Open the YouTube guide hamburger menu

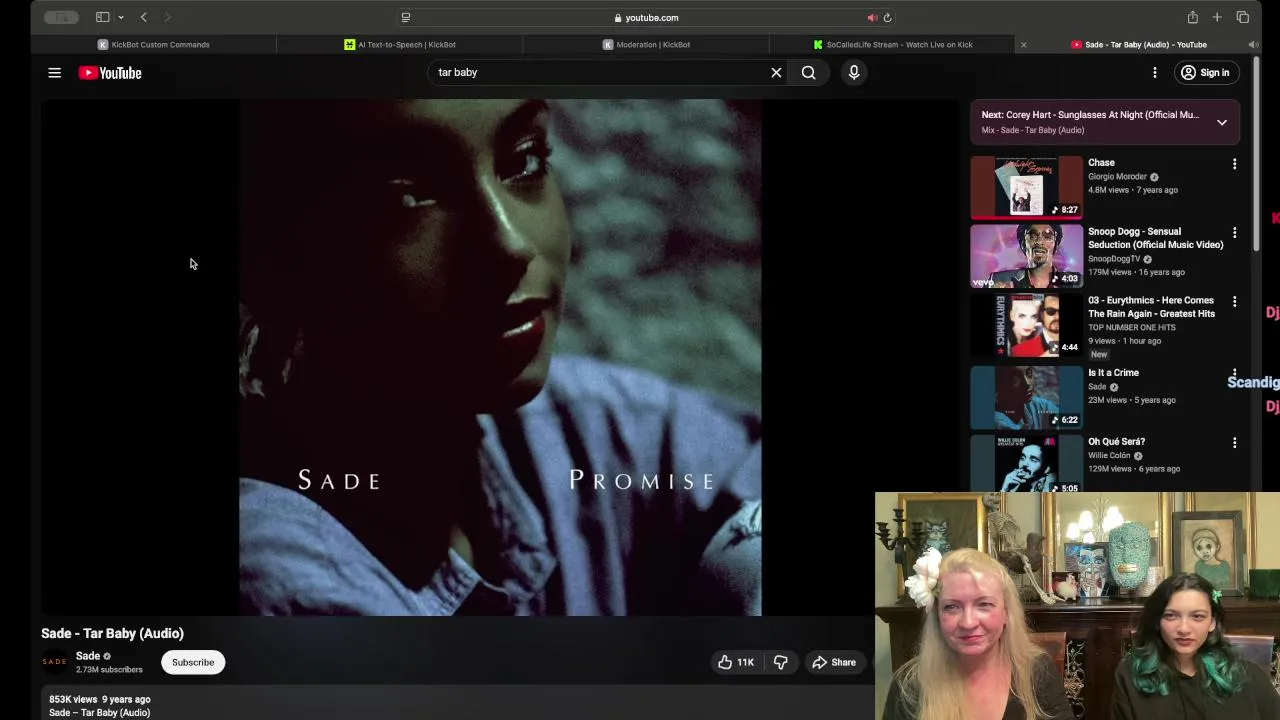pyautogui.click(x=55, y=73)
